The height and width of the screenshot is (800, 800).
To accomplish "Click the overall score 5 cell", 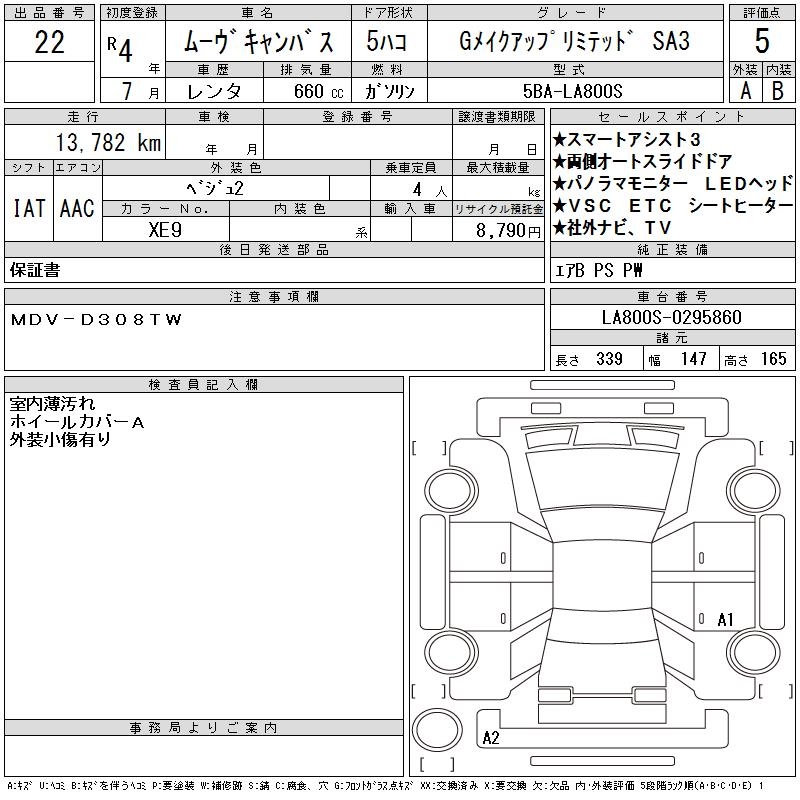I will click(762, 41).
